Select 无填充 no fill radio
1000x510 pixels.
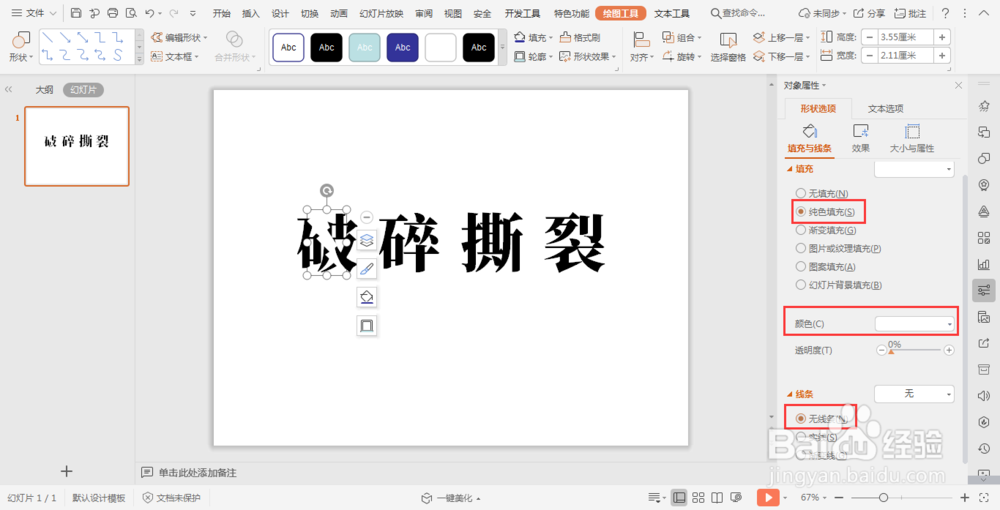pos(800,193)
